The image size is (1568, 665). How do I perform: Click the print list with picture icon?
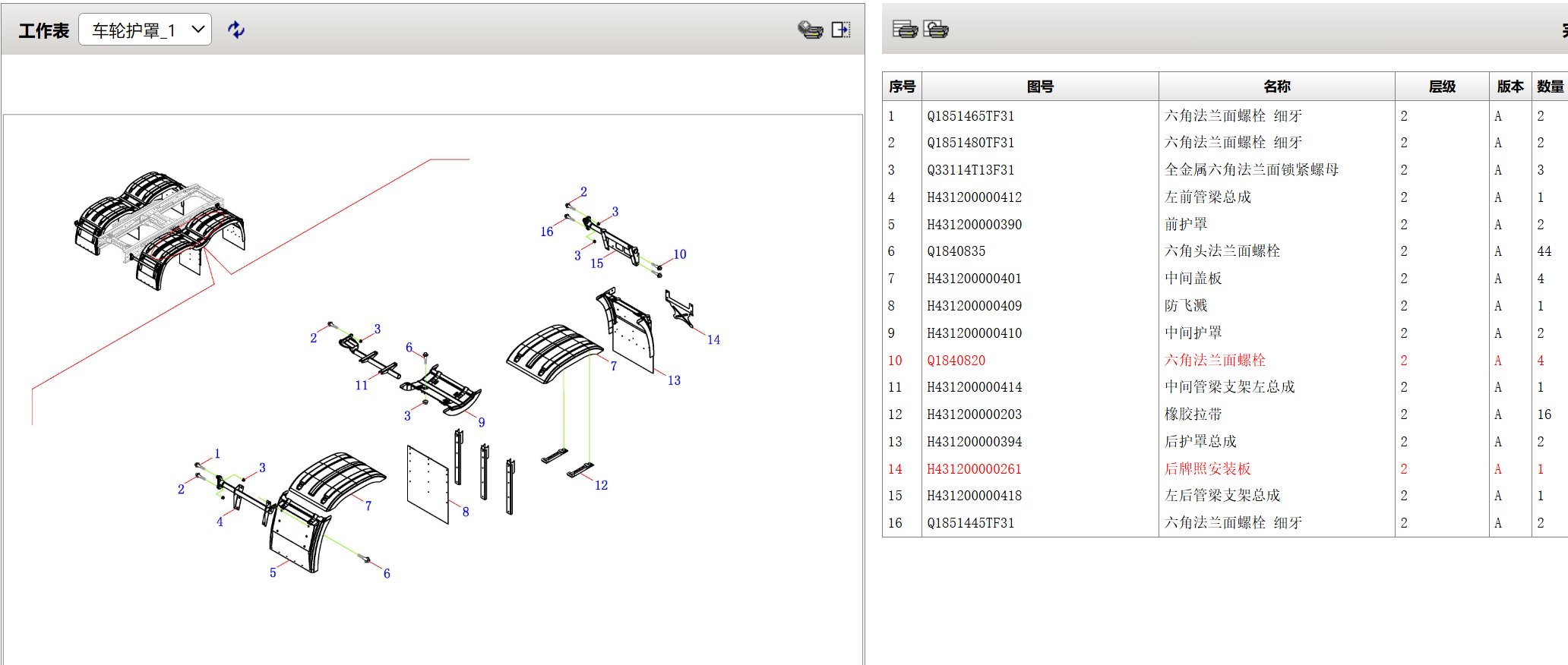pyautogui.click(x=936, y=29)
